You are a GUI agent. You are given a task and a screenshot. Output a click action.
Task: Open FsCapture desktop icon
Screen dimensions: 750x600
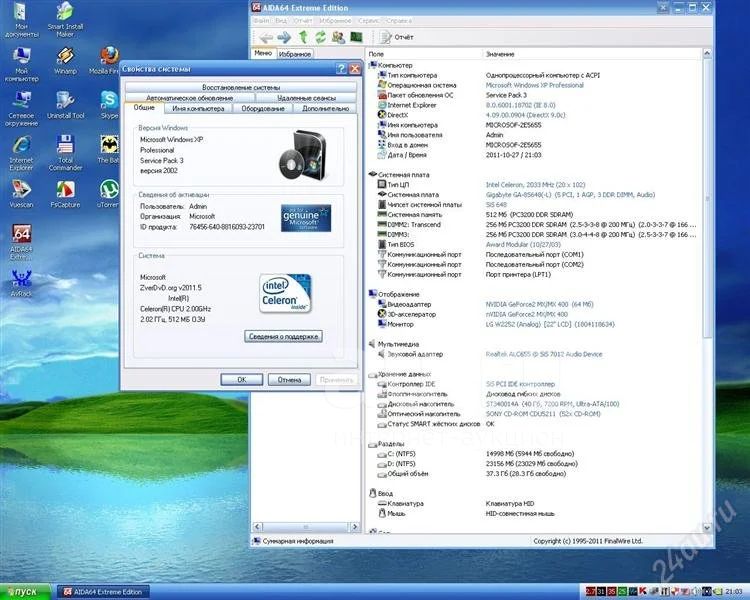click(65, 194)
